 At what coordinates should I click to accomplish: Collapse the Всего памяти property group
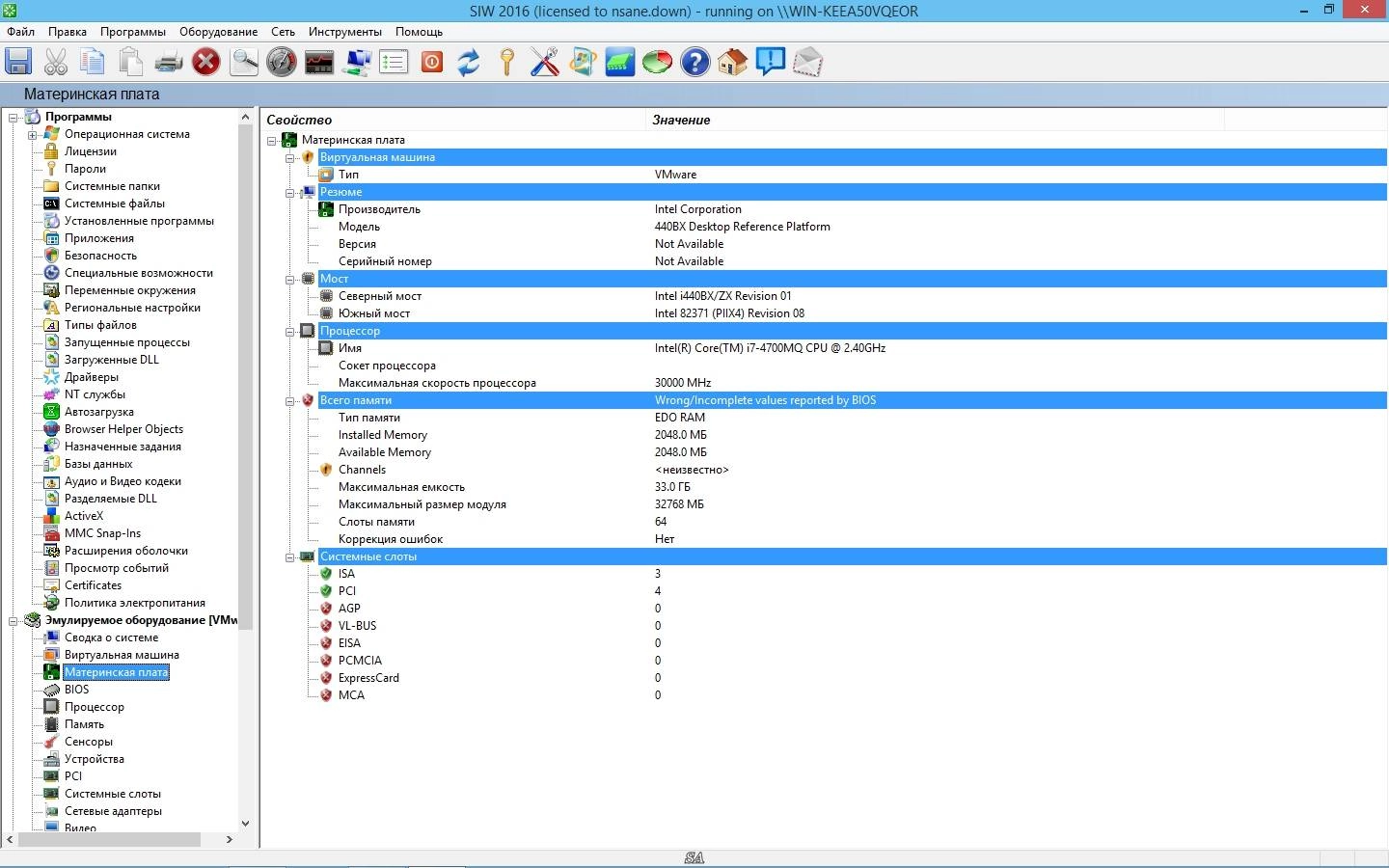click(289, 400)
